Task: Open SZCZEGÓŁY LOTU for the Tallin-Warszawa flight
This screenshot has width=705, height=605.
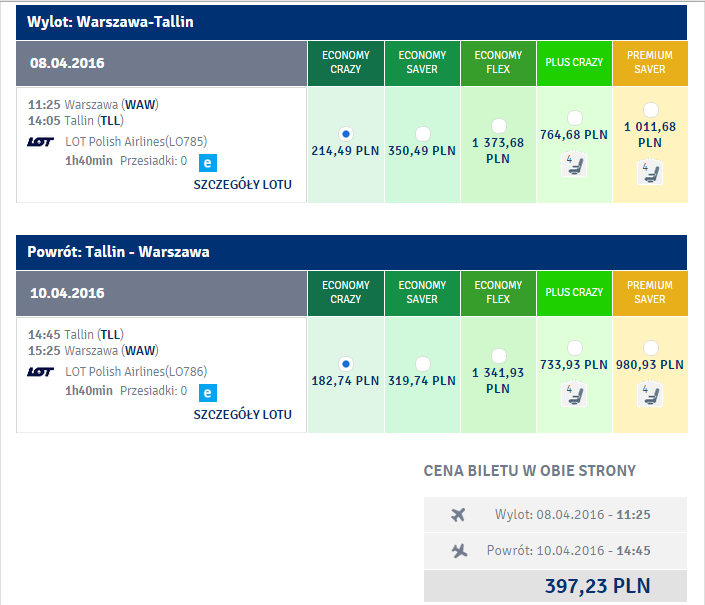Action: point(242,415)
